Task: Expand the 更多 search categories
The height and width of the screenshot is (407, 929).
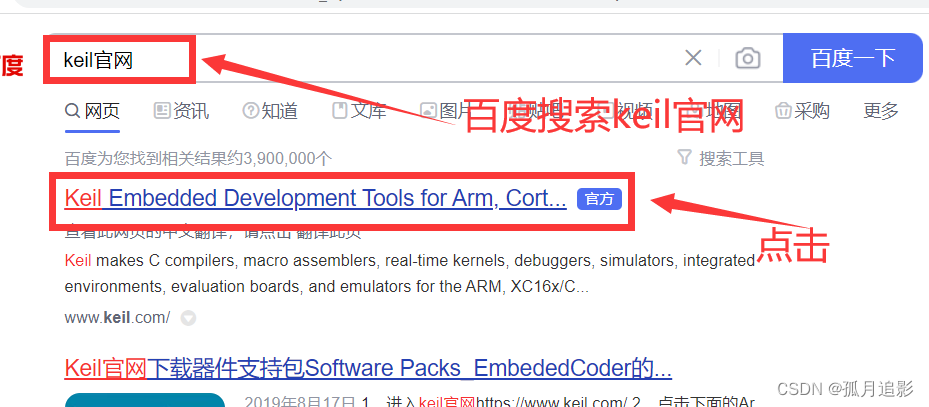Action: [881, 111]
